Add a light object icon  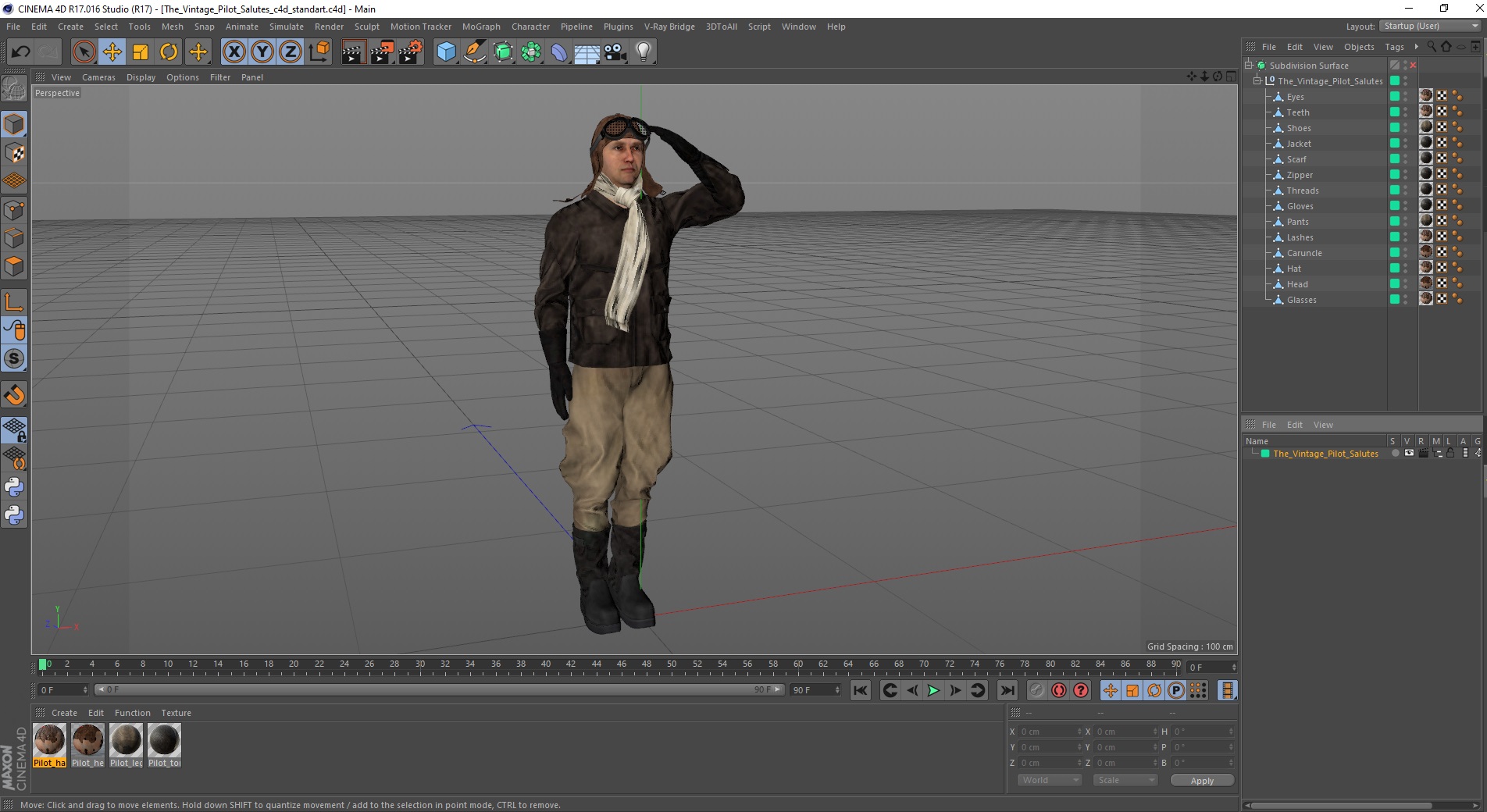pyautogui.click(x=644, y=52)
